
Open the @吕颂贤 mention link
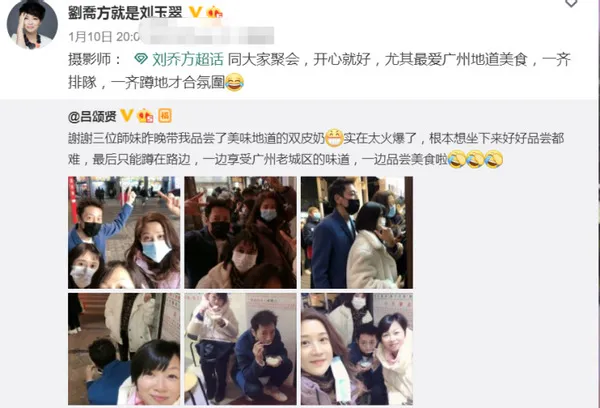click(x=92, y=116)
